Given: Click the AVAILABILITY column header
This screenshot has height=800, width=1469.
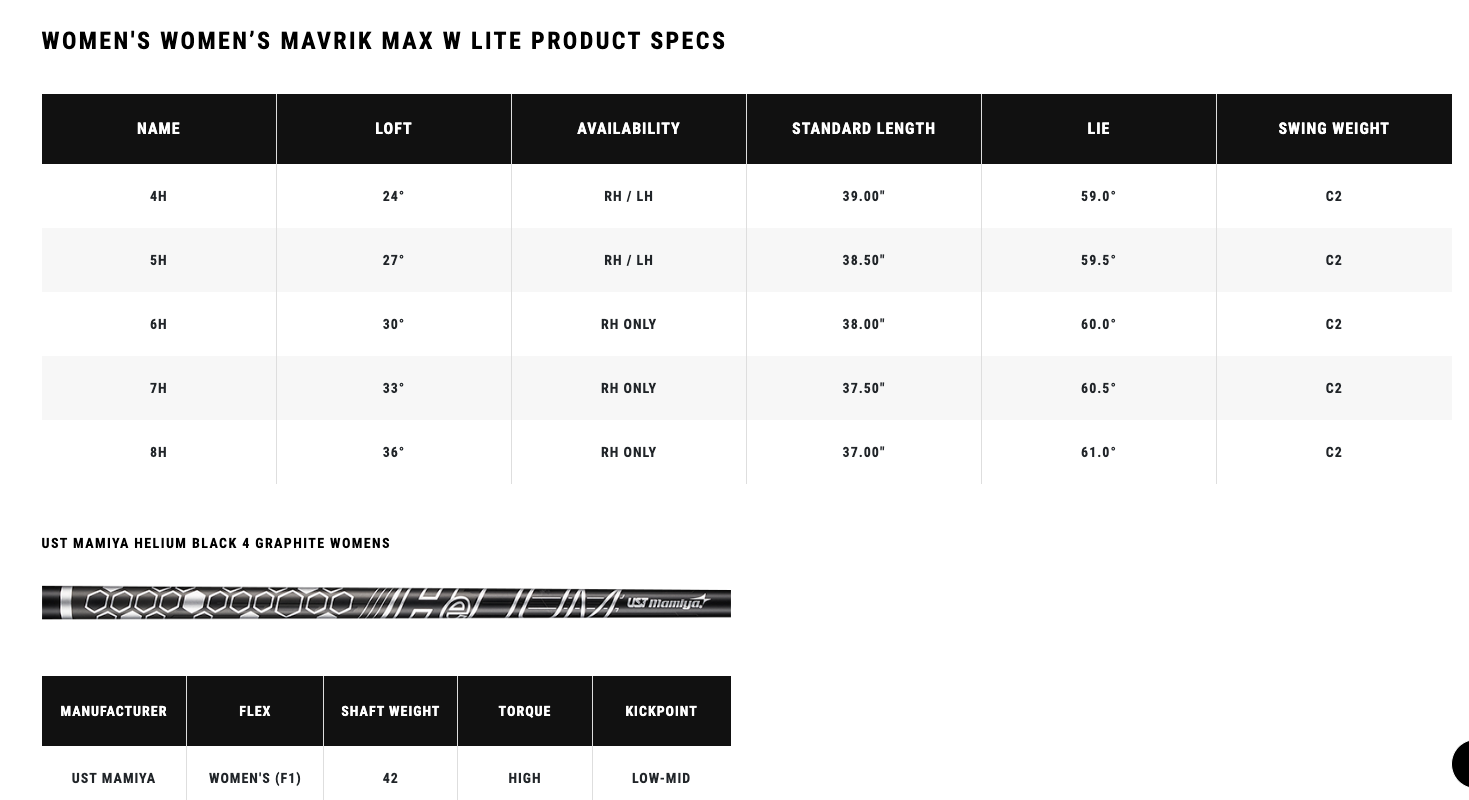Looking at the screenshot, I should 629,129.
